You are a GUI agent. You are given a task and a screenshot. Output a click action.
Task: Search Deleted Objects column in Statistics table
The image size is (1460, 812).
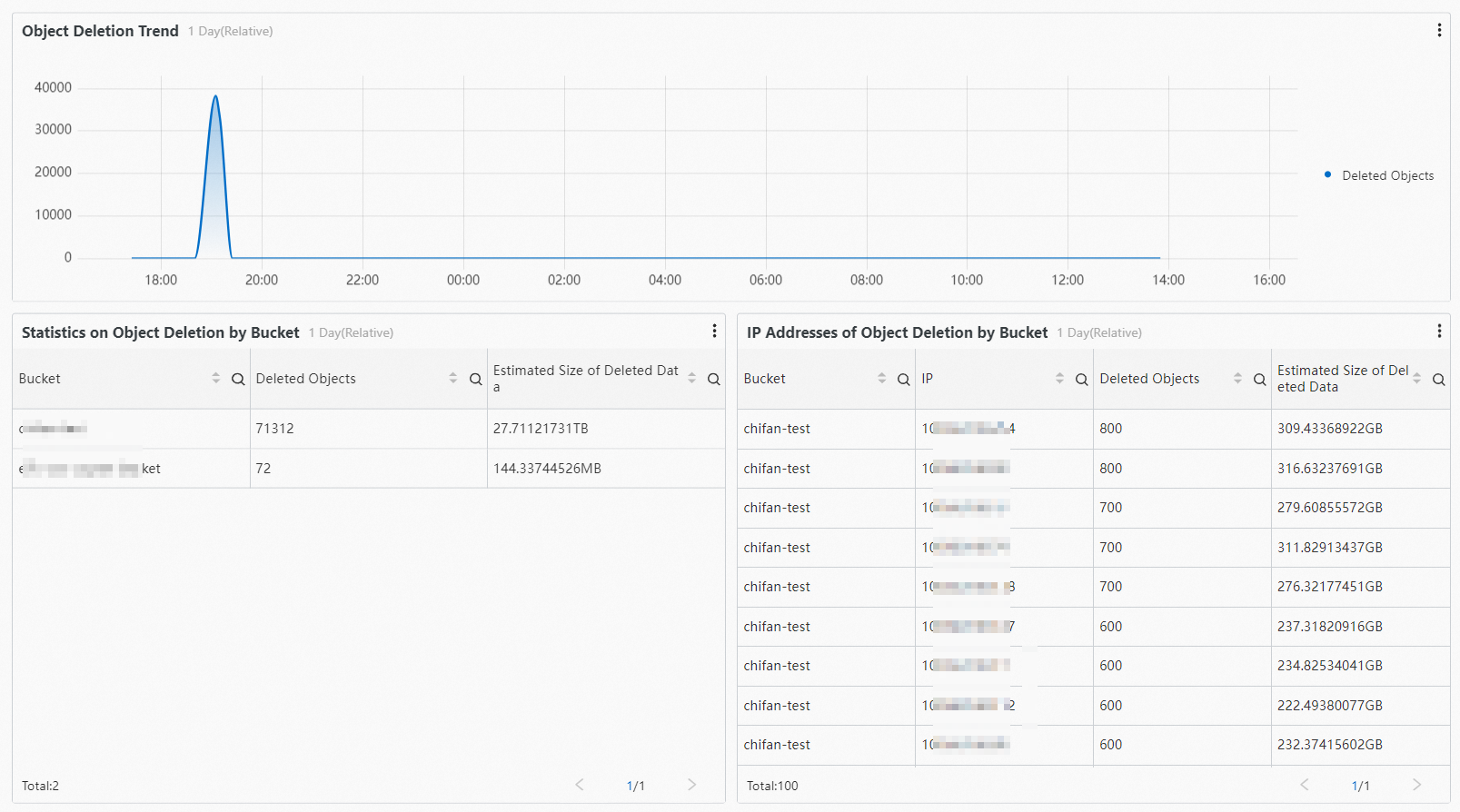(x=475, y=379)
